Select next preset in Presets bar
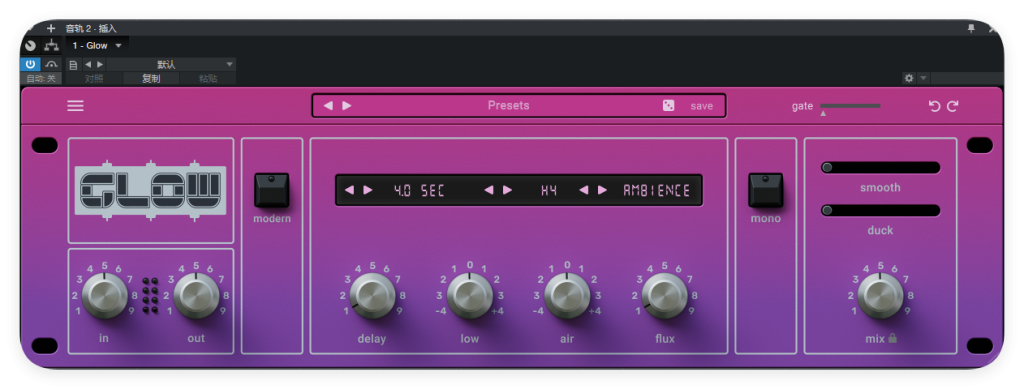 tap(347, 106)
